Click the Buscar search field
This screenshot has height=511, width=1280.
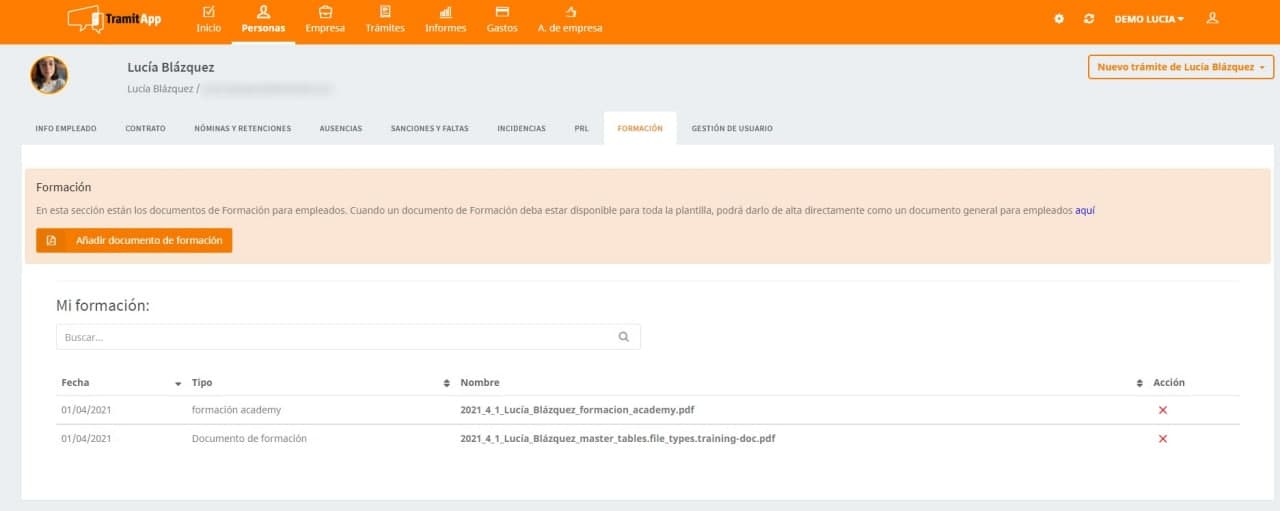click(x=335, y=337)
